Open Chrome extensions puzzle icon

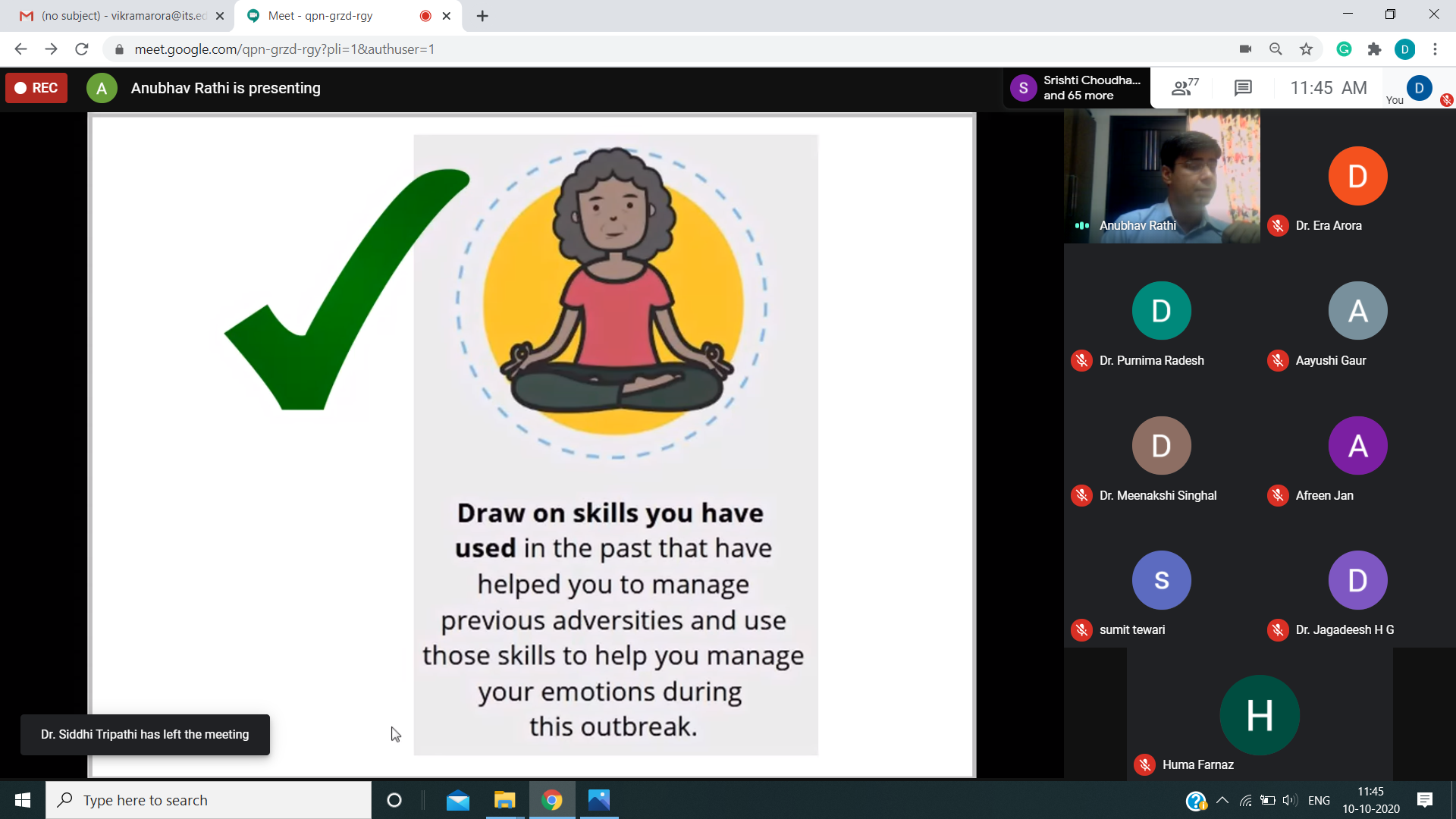click(x=1374, y=49)
